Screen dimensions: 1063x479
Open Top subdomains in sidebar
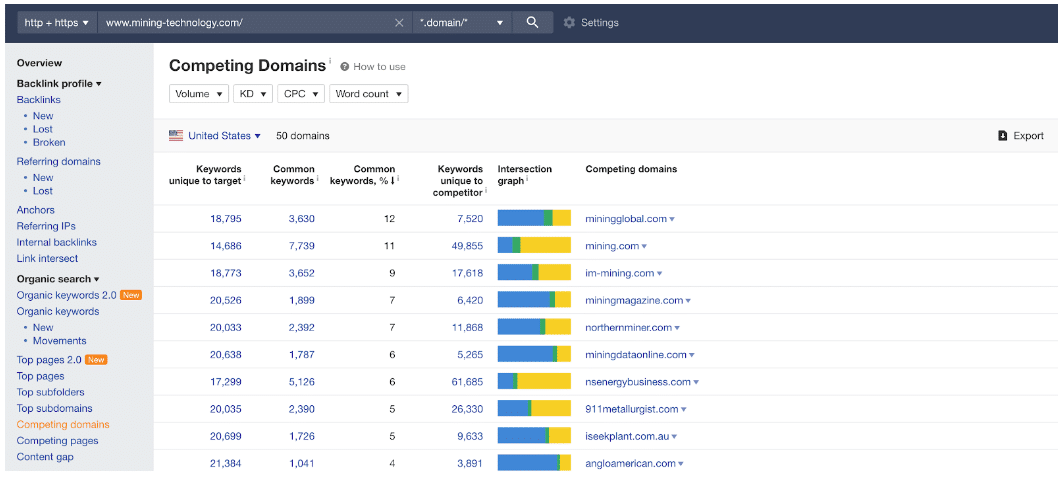click(55, 409)
